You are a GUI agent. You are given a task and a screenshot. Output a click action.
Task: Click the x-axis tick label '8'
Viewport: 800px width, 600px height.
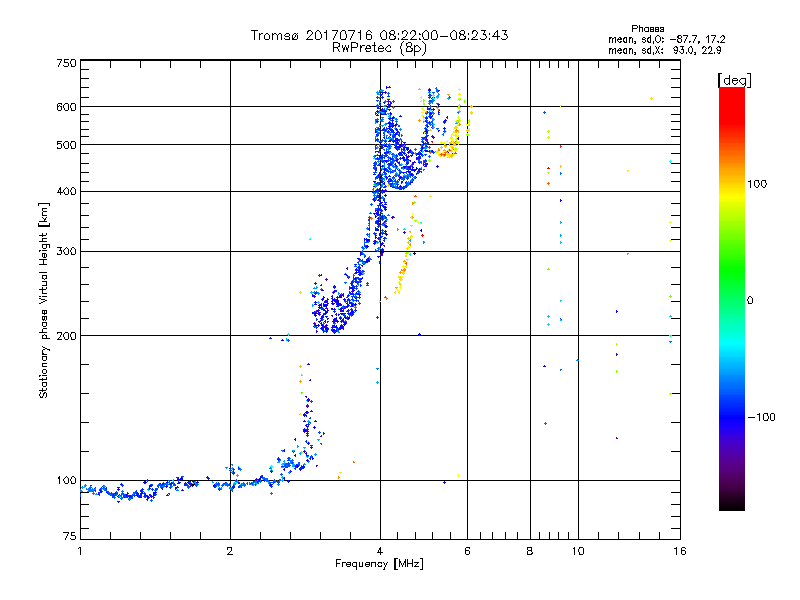[x=530, y=552]
